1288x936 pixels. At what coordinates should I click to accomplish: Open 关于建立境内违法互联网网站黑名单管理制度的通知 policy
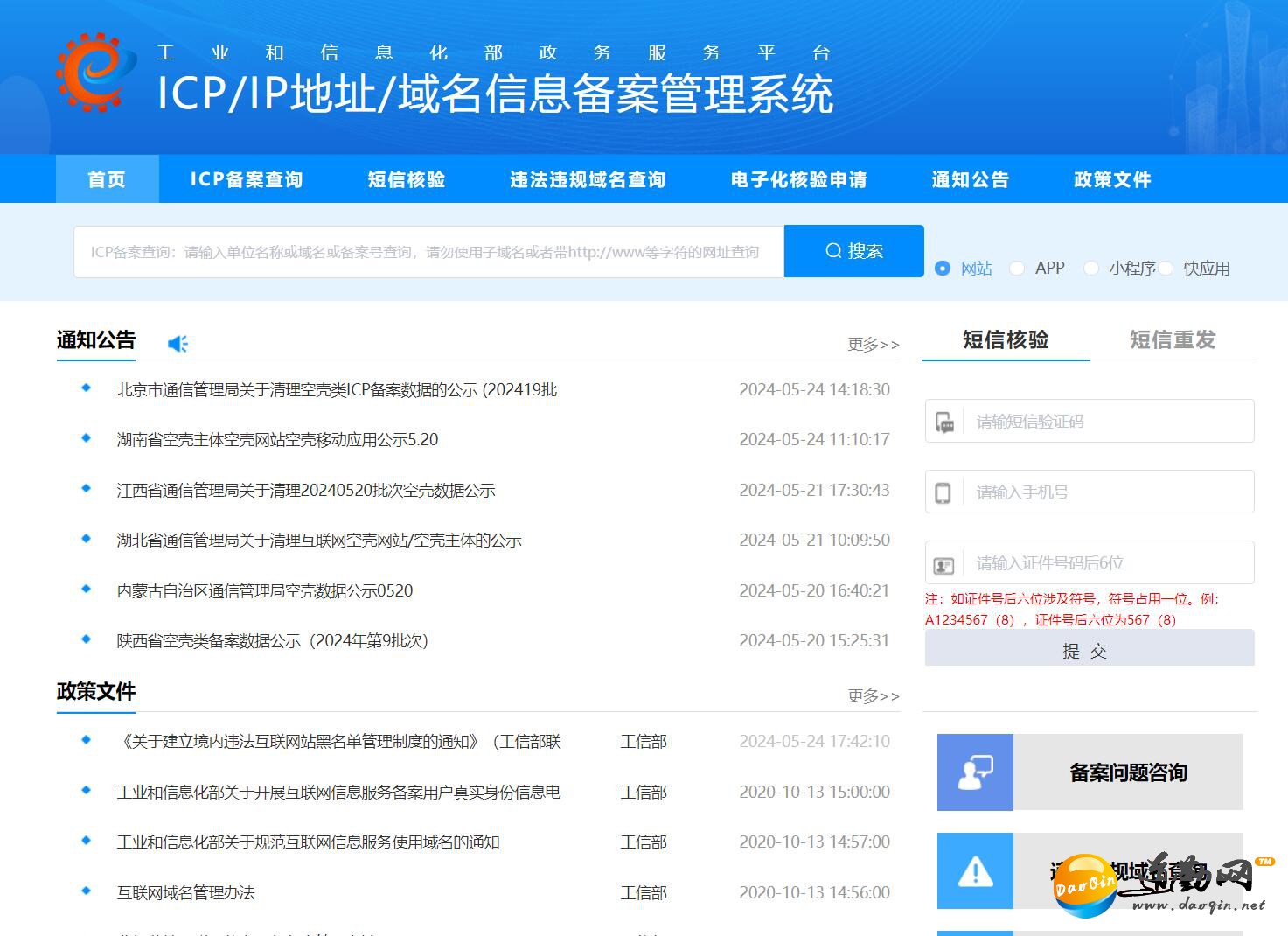coord(339,741)
